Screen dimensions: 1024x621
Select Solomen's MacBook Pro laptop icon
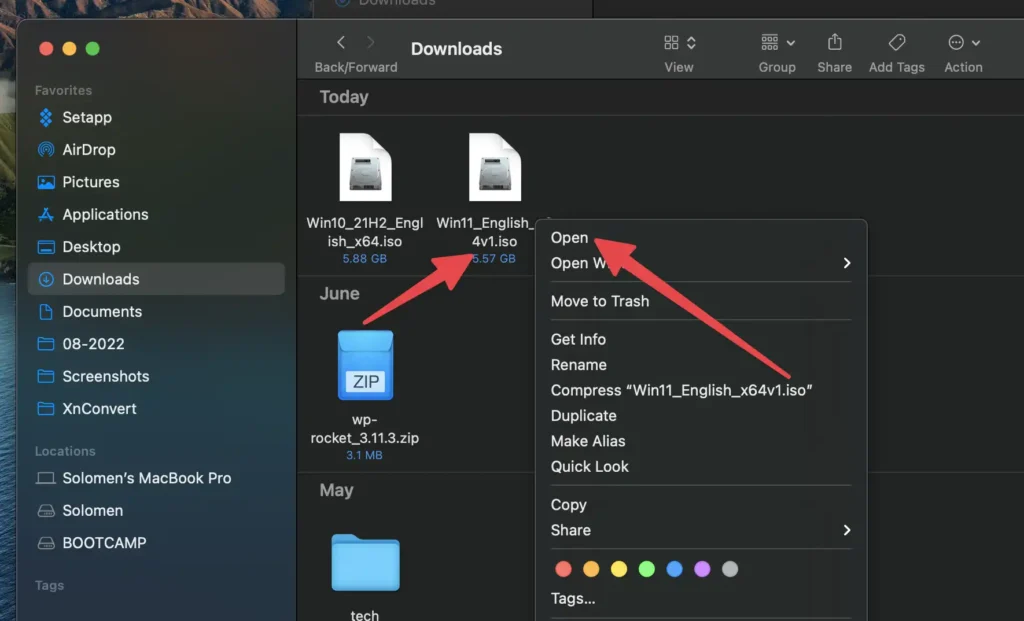[46, 478]
